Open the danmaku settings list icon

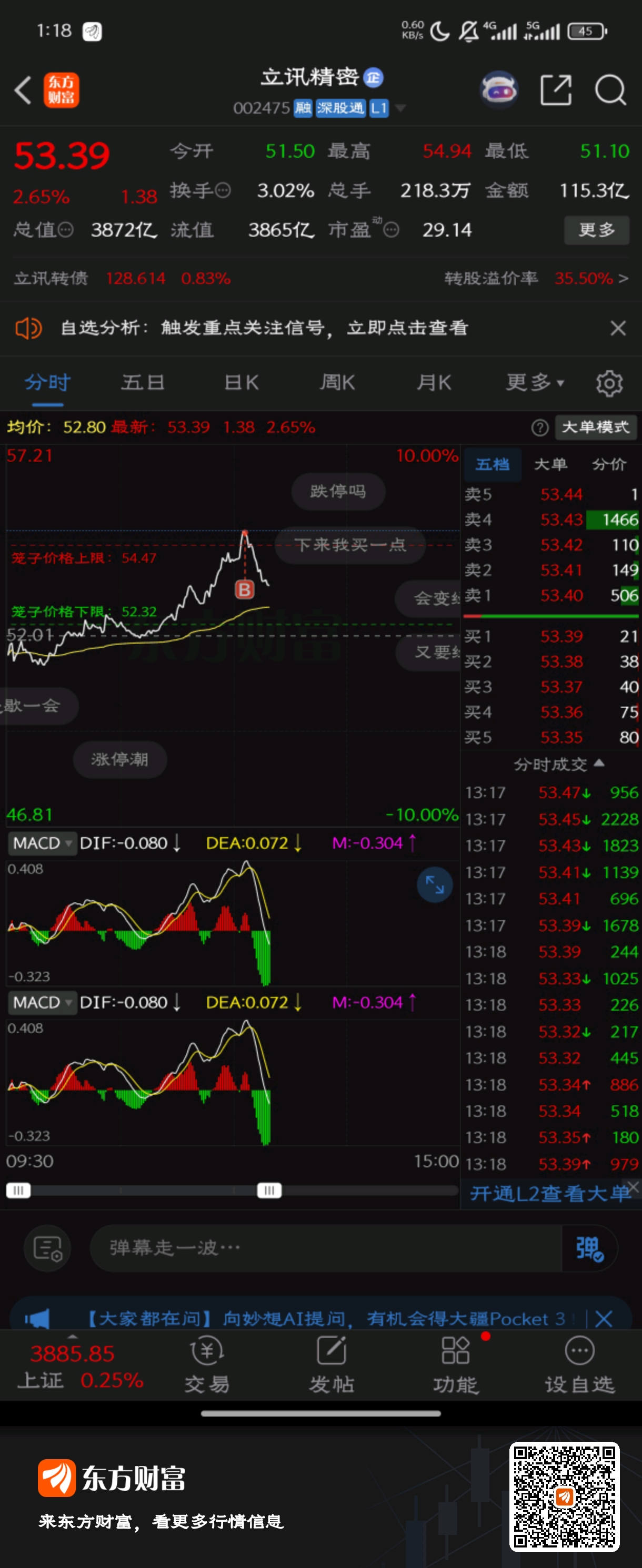pos(47,1248)
